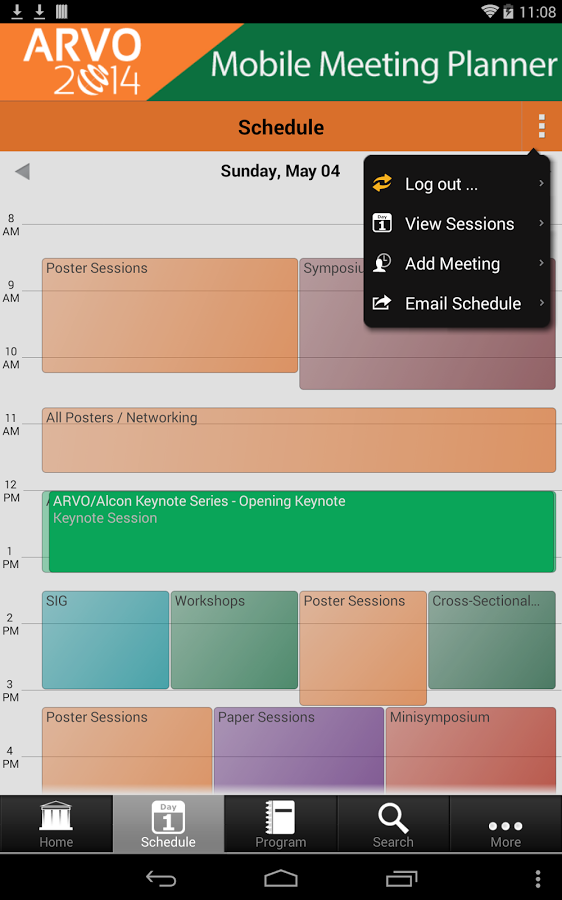
Task: Open the ARVO/Alcon Opening Keynote session
Action: click(302, 532)
